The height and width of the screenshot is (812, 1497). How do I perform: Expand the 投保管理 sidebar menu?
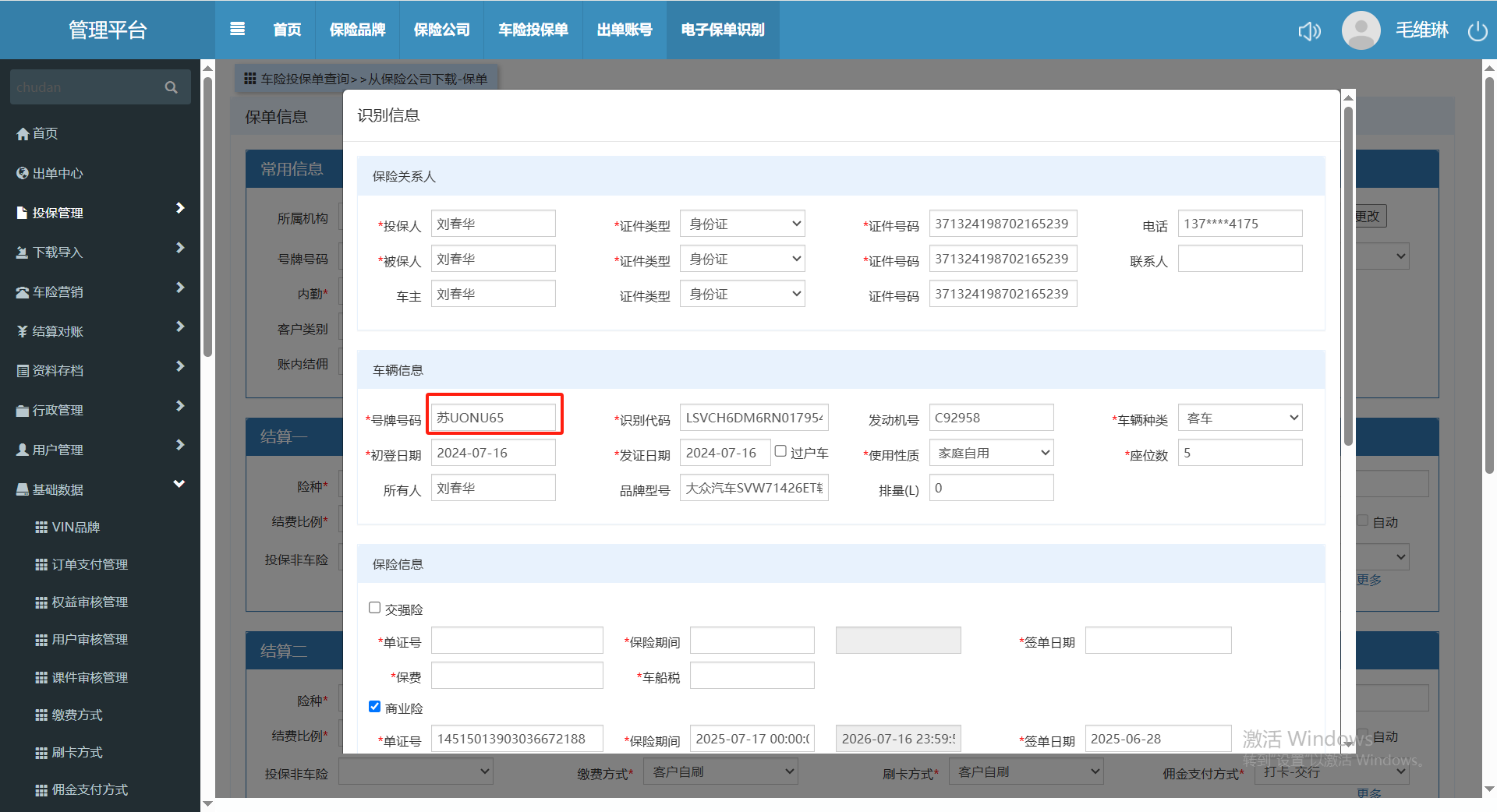[x=100, y=213]
